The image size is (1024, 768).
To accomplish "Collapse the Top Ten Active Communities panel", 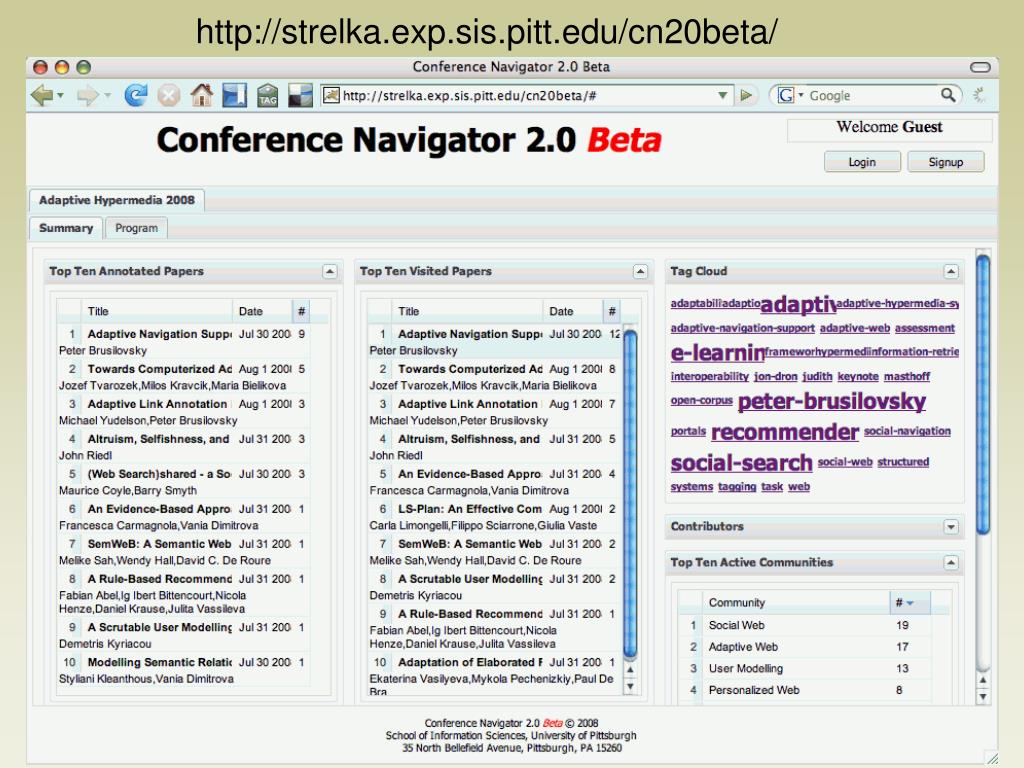I will pyautogui.click(x=951, y=563).
